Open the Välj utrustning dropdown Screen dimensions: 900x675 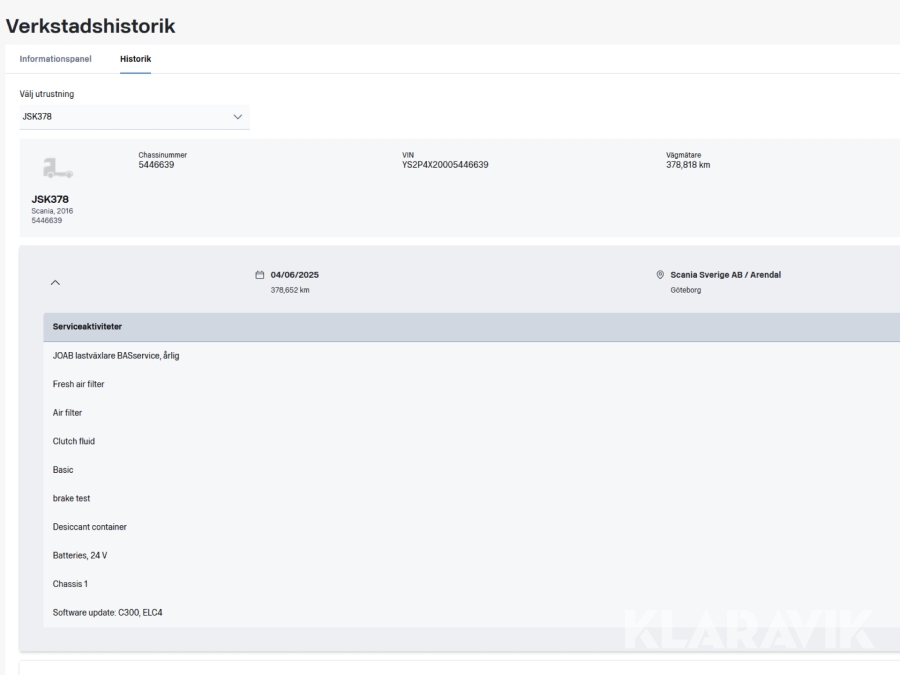click(133, 117)
